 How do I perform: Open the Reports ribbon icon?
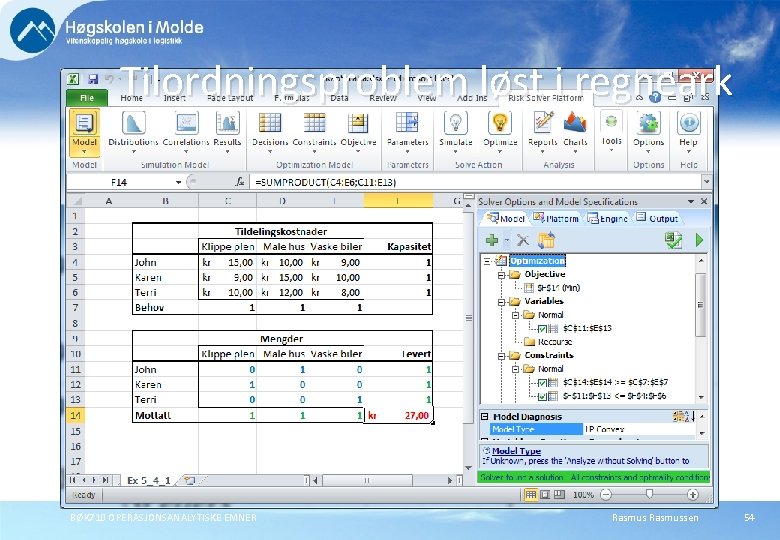[543, 123]
